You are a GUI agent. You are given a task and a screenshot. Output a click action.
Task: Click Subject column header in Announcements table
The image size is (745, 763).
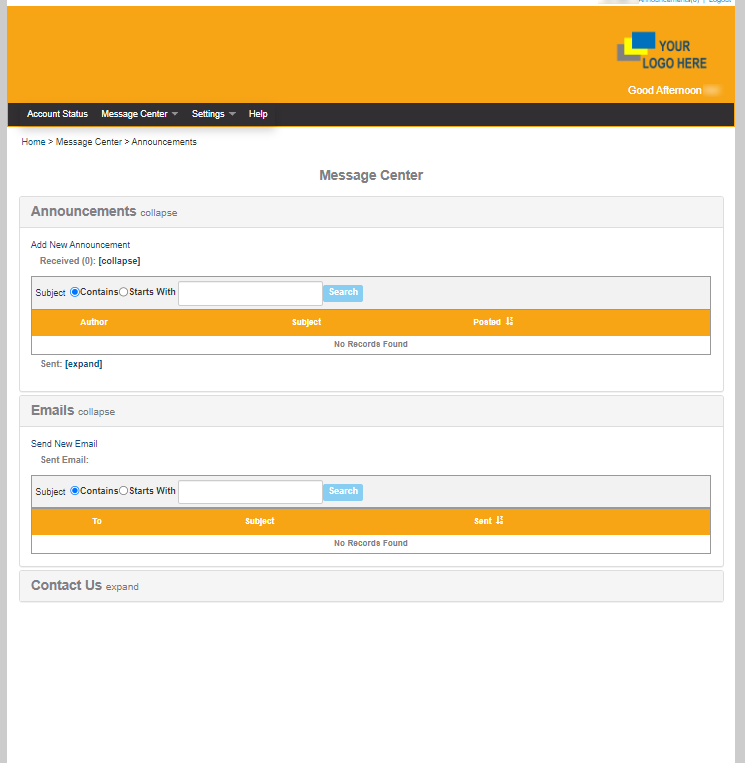pyautogui.click(x=307, y=322)
